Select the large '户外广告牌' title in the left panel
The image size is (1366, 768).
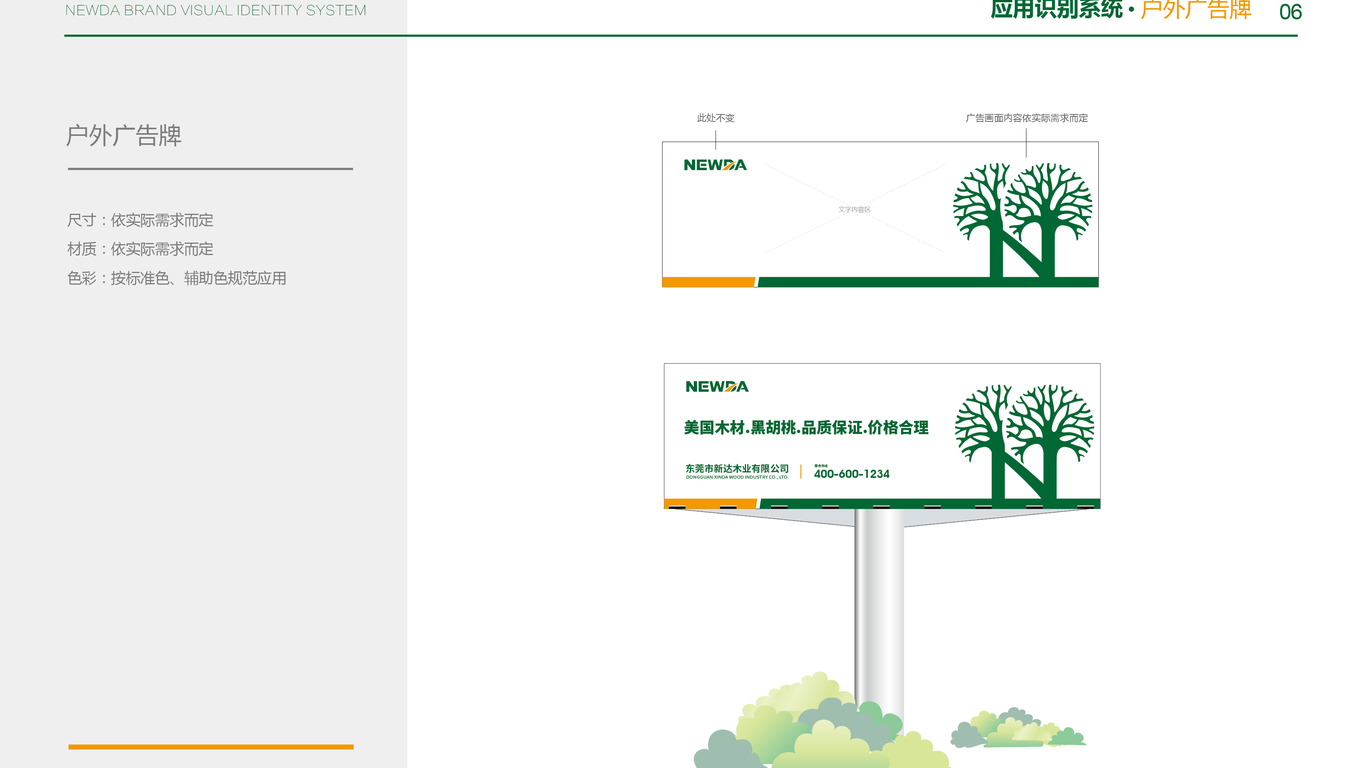[x=124, y=136]
